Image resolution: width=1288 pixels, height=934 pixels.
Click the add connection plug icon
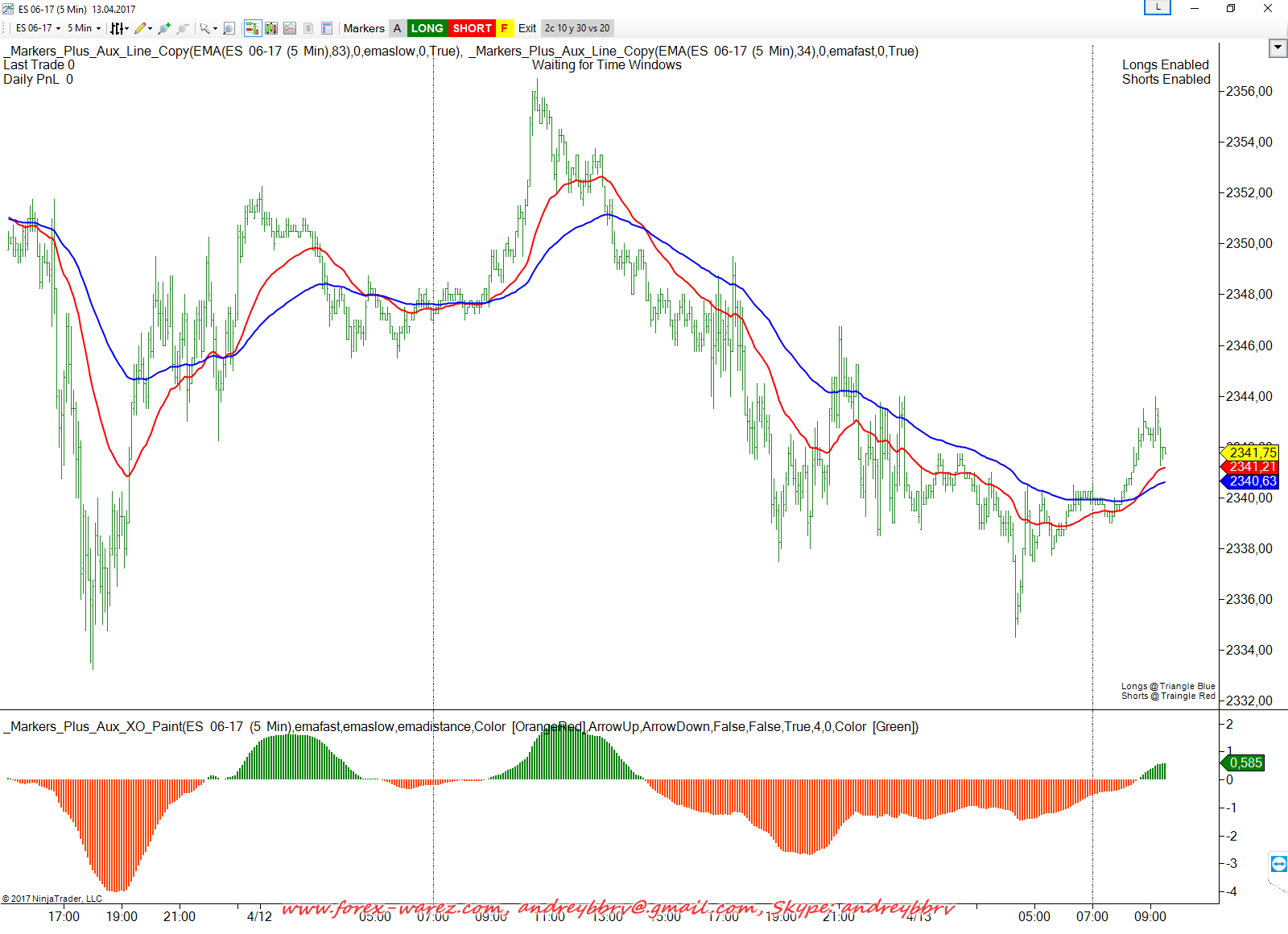[164, 28]
